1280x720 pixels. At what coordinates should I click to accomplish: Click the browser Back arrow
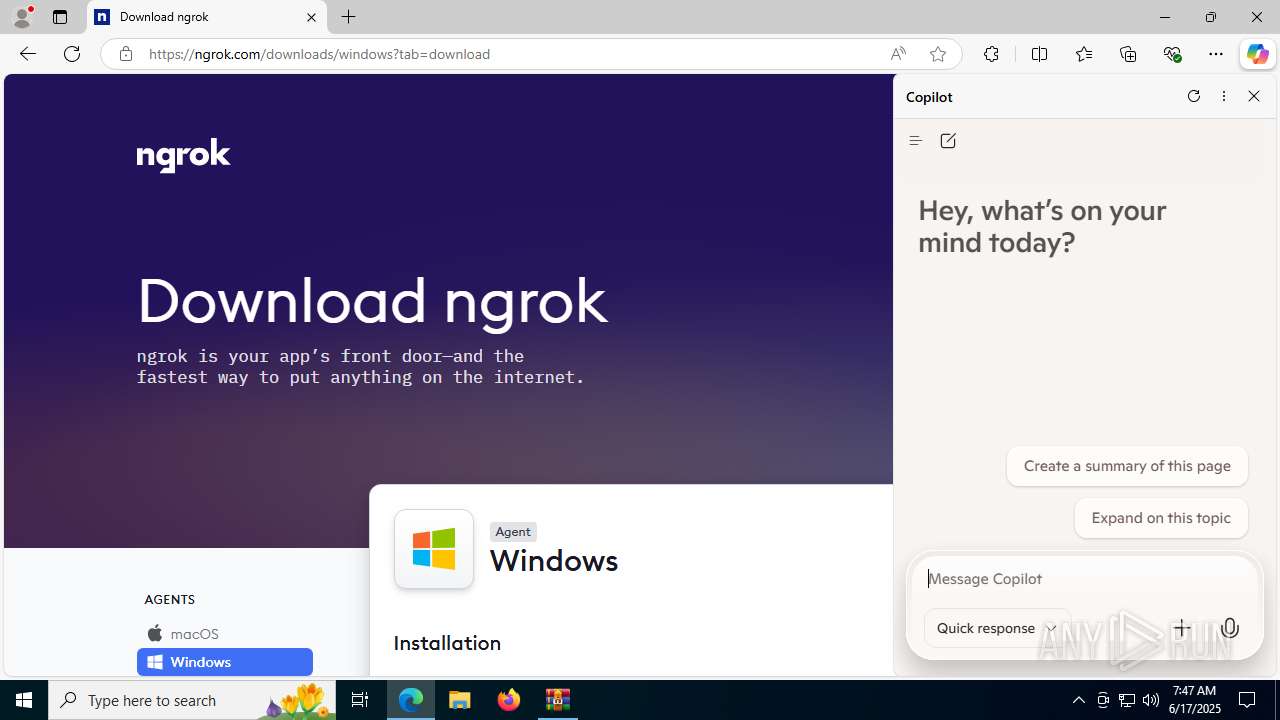click(x=28, y=54)
